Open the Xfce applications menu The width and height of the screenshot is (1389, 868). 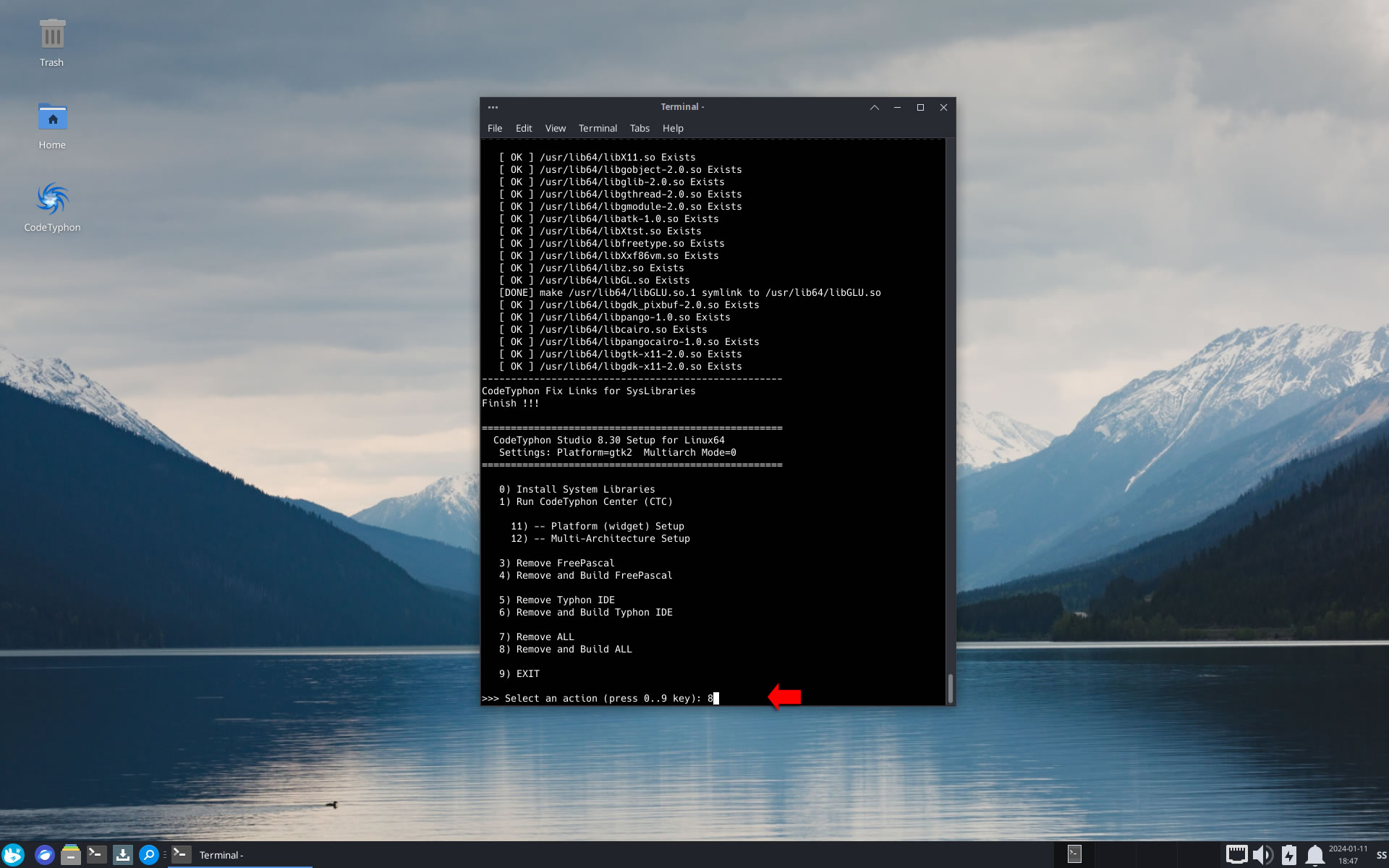pos(13,854)
